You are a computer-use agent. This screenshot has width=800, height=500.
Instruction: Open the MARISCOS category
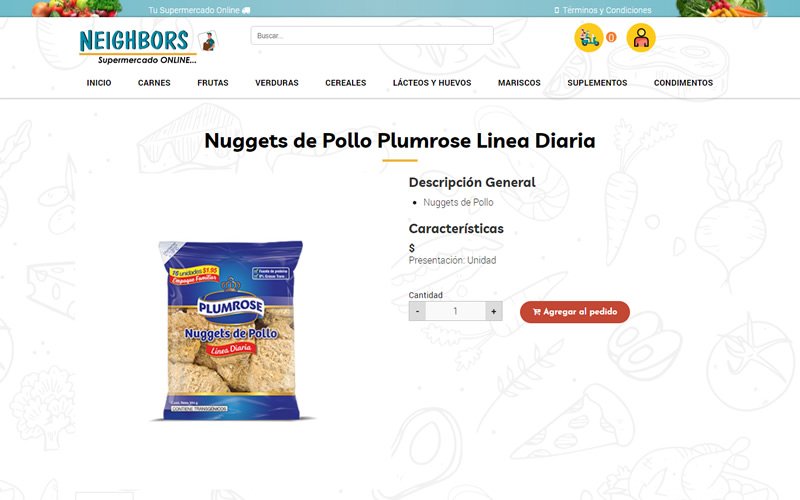(x=519, y=83)
